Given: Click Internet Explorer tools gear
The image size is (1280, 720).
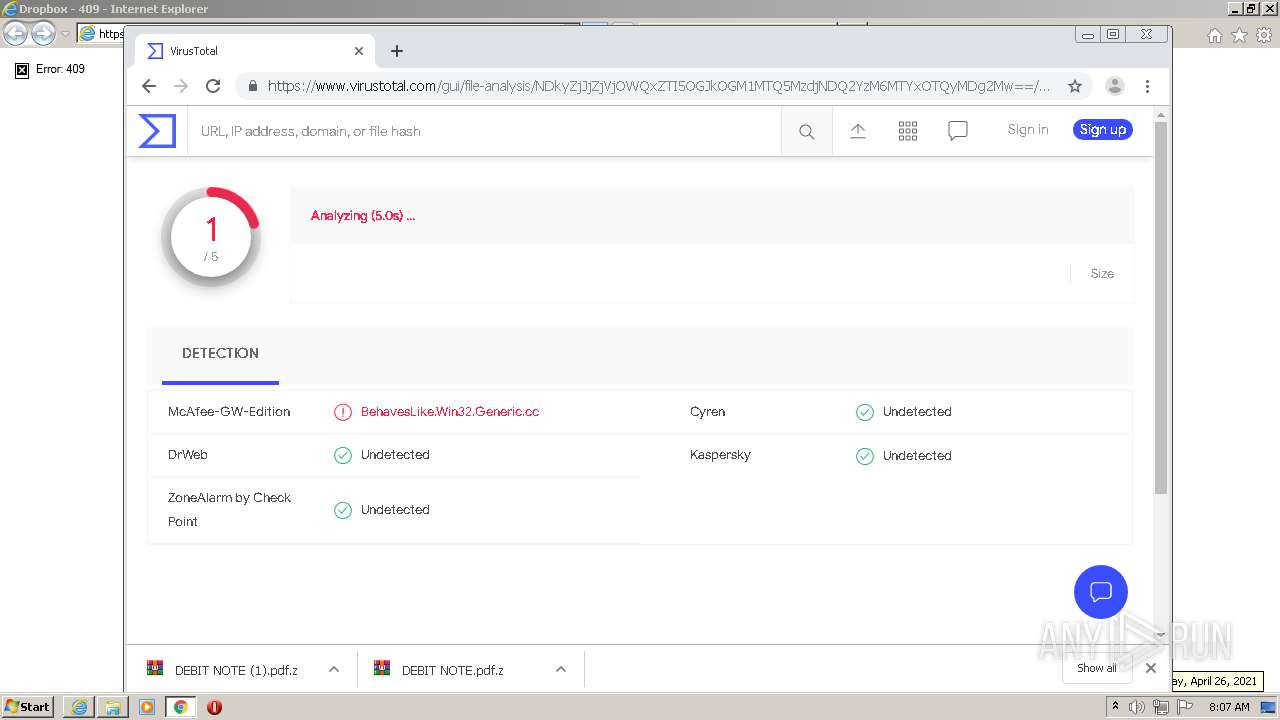Looking at the screenshot, I should [x=1264, y=35].
